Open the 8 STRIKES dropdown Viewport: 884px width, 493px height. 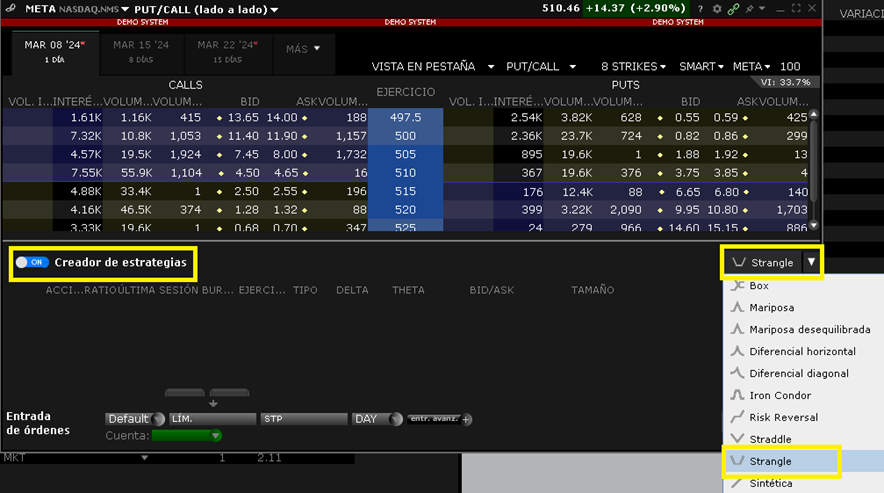pos(634,67)
